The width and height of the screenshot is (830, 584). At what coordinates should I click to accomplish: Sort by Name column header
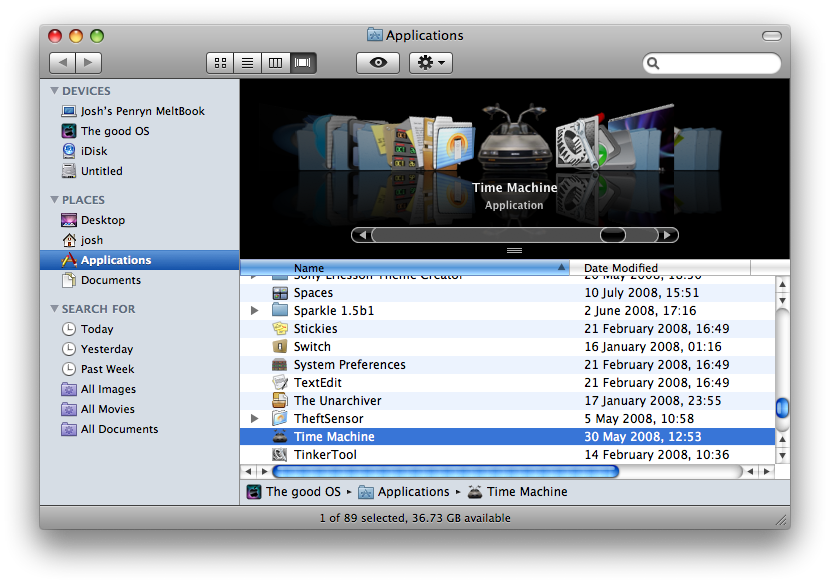[405, 268]
